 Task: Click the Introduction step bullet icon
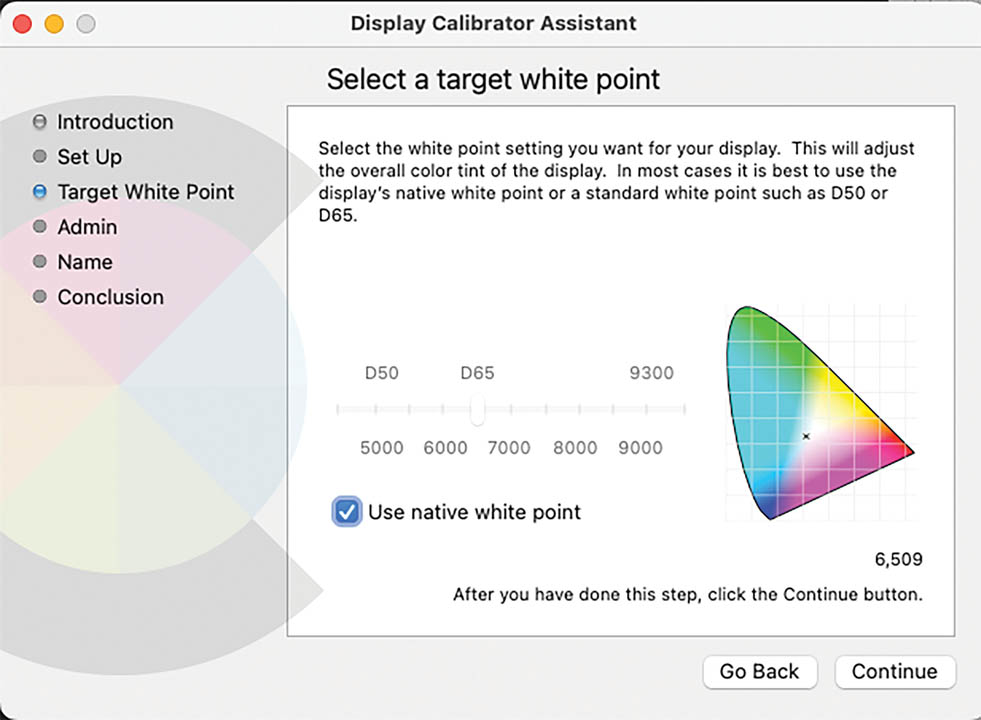point(39,121)
